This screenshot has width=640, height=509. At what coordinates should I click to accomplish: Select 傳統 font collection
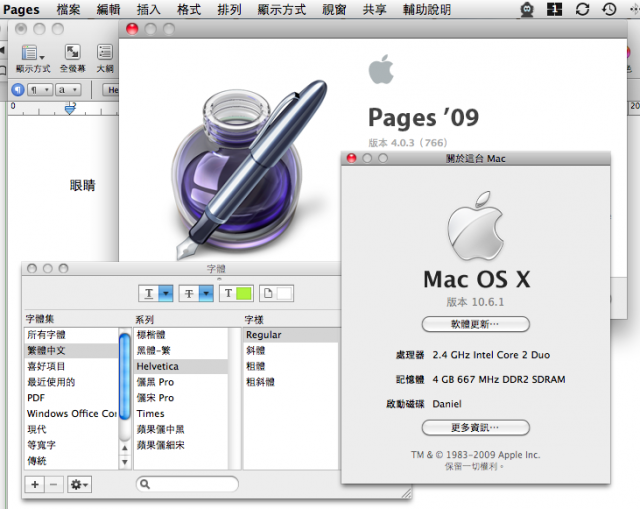72,461
